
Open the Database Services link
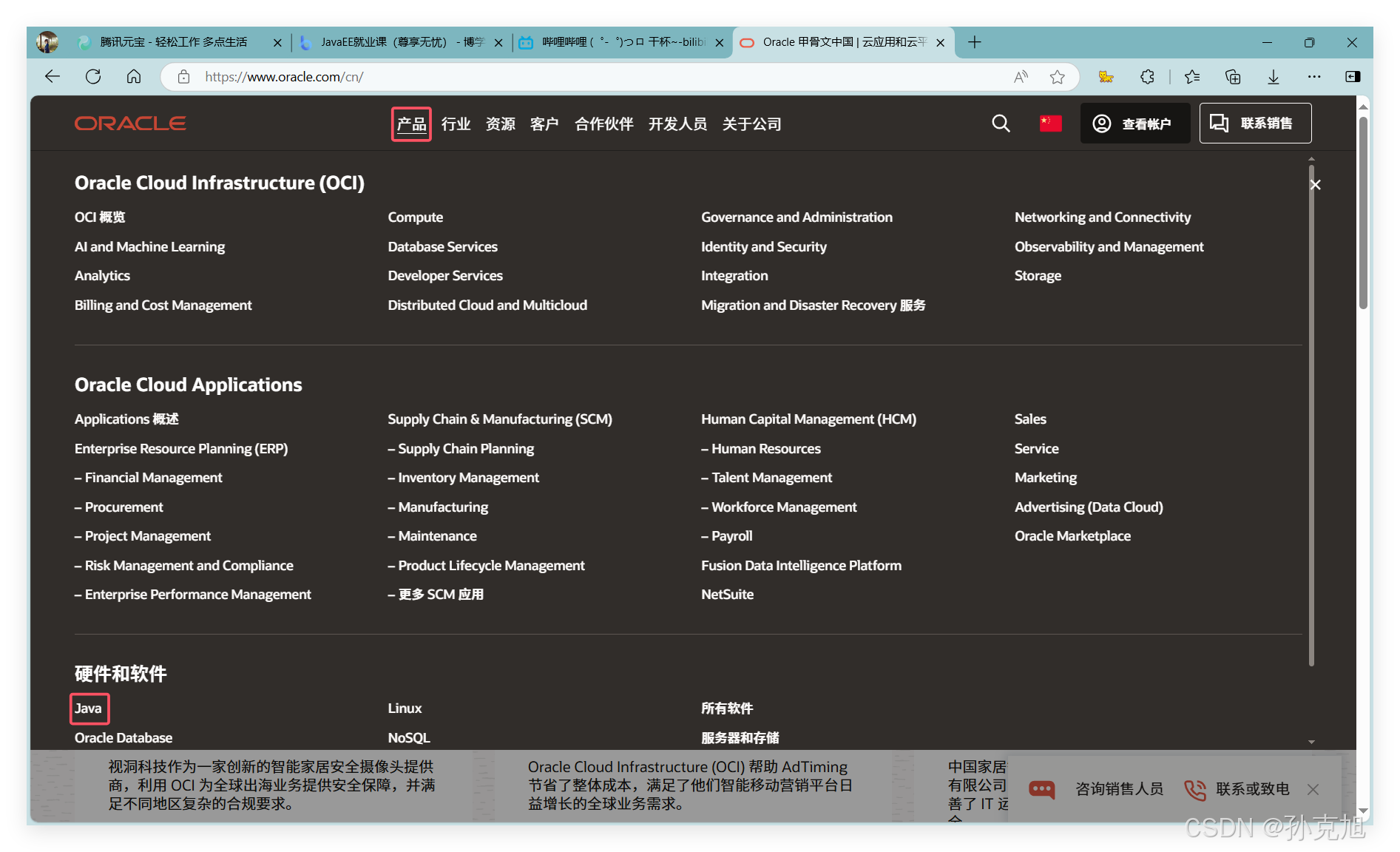pos(442,247)
